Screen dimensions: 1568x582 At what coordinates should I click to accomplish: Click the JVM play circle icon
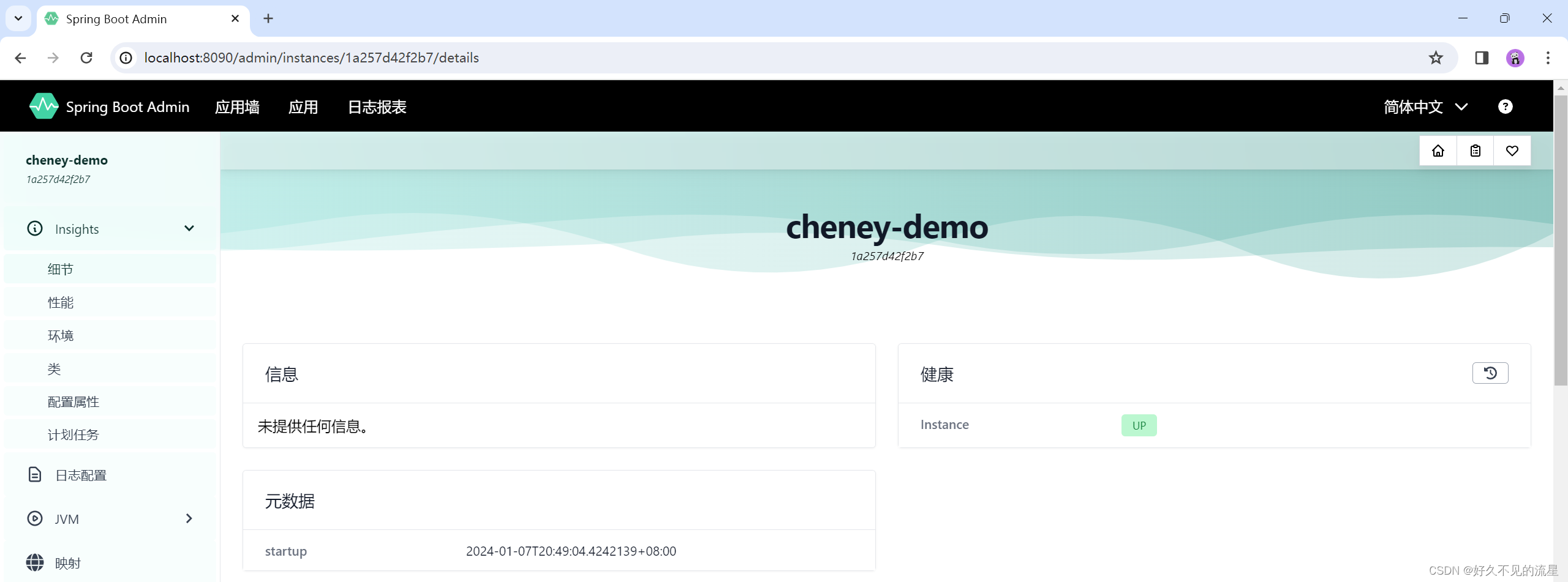tap(35, 518)
